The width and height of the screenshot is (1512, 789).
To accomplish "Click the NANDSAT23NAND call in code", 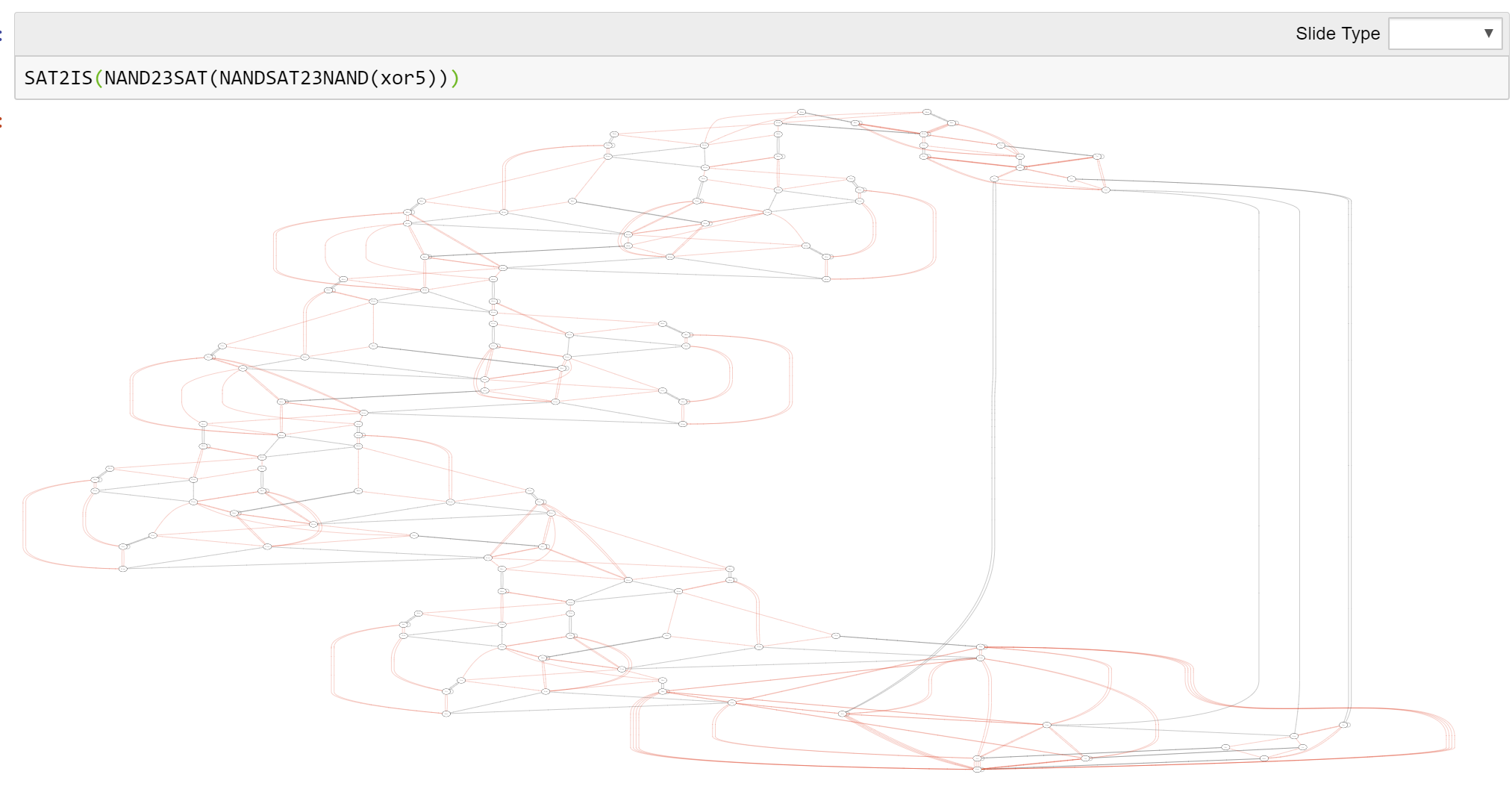I will (x=293, y=78).
